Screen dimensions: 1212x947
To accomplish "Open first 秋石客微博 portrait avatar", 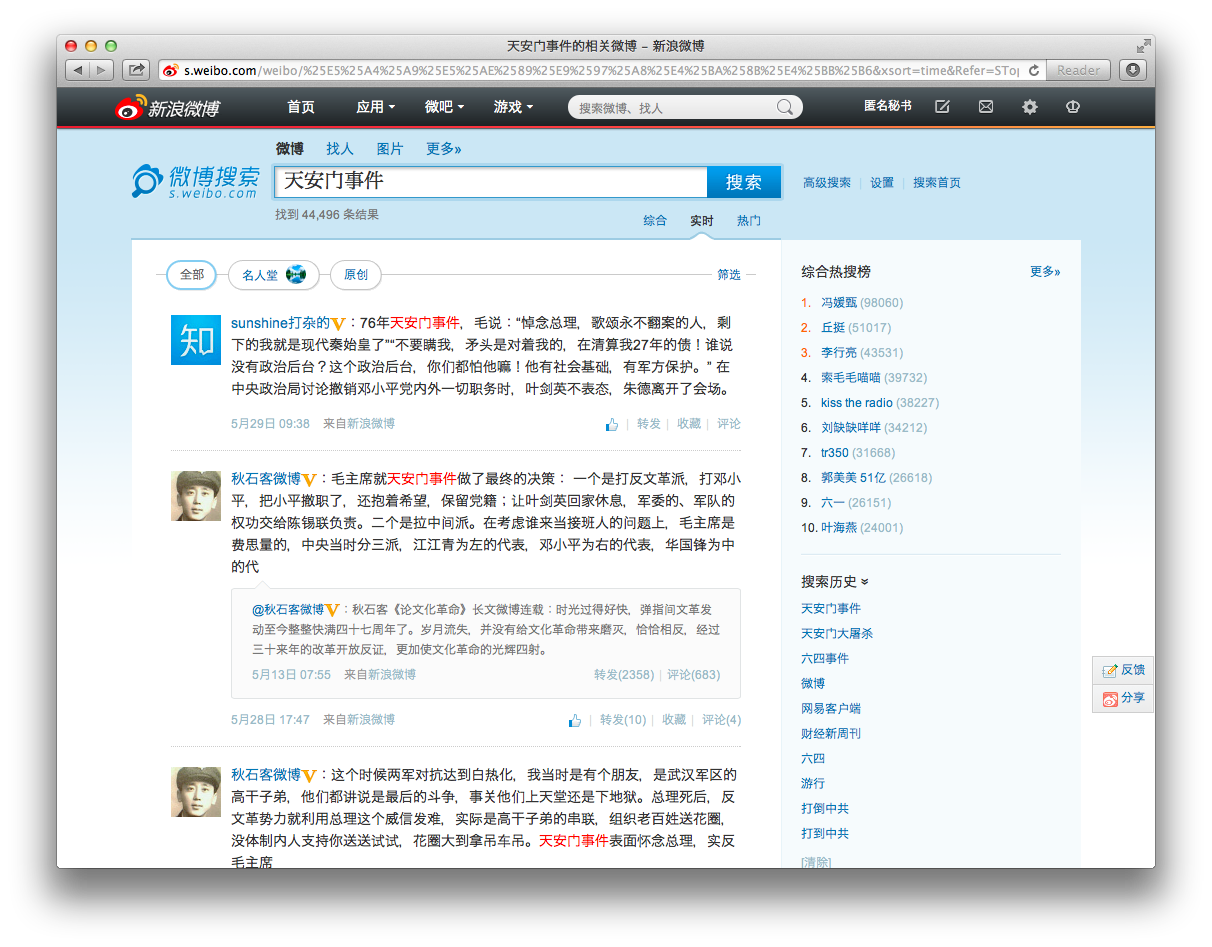I will coord(196,496).
